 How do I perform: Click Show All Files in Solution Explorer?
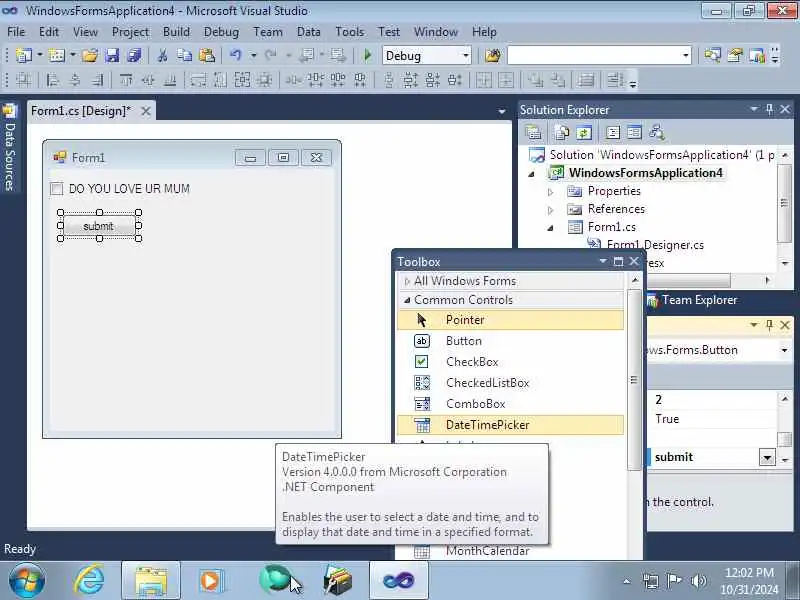pos(562,133)
